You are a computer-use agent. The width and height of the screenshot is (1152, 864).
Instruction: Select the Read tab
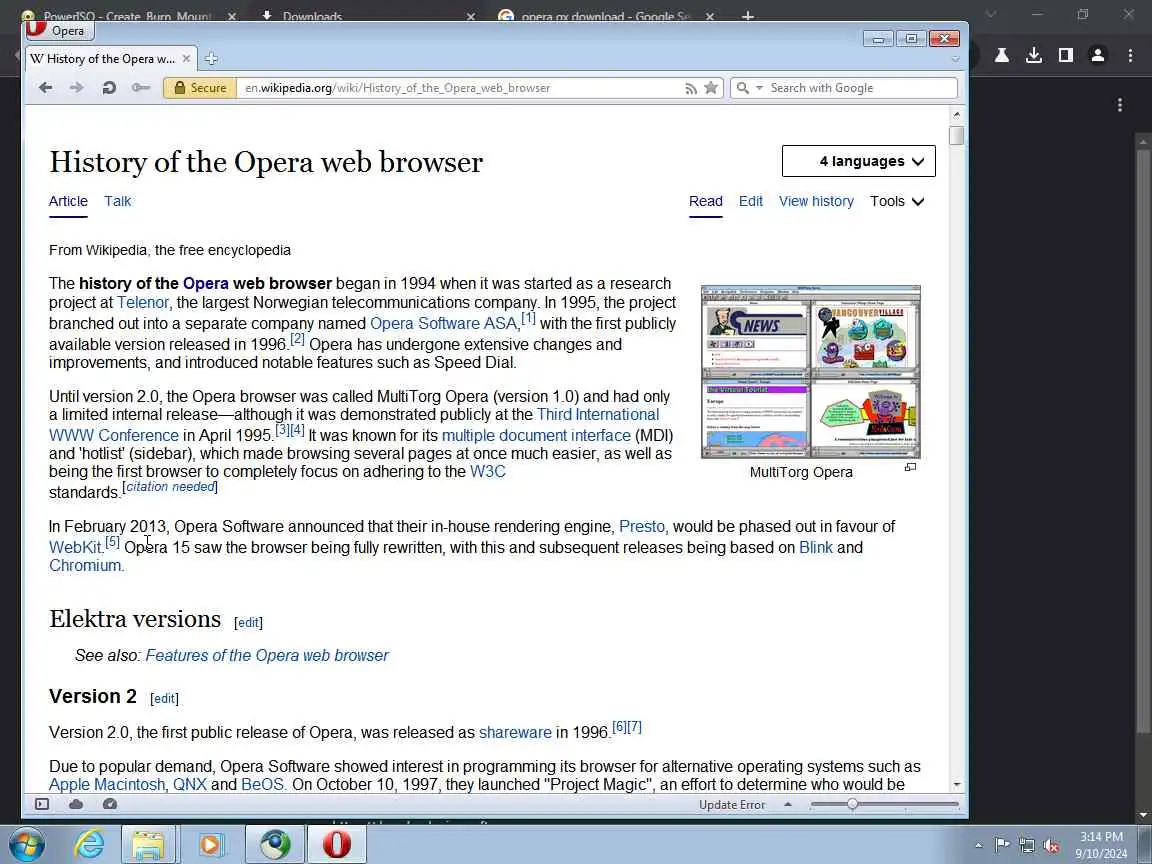pos(705,201)
